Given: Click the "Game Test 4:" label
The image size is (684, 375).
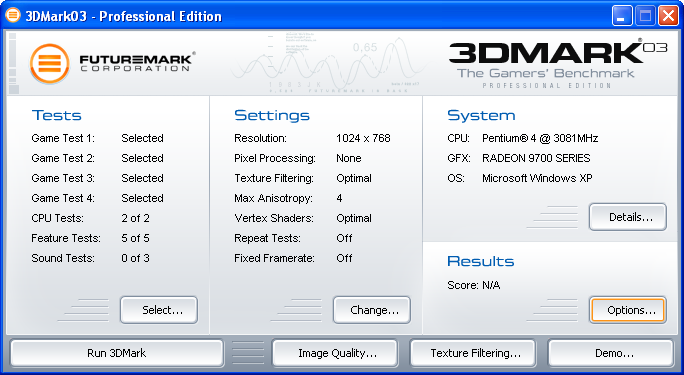Looking at the screenshot, I should 63,198.
